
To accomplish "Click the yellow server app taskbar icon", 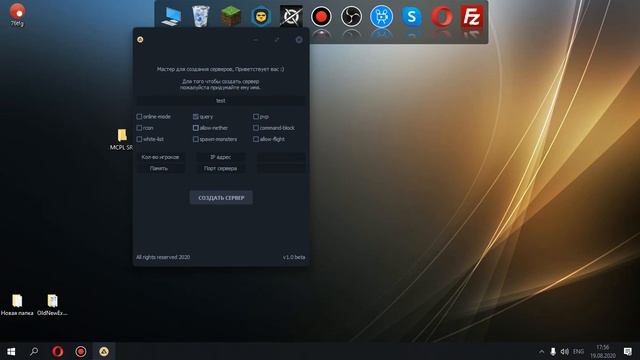I will coord(104,351).
